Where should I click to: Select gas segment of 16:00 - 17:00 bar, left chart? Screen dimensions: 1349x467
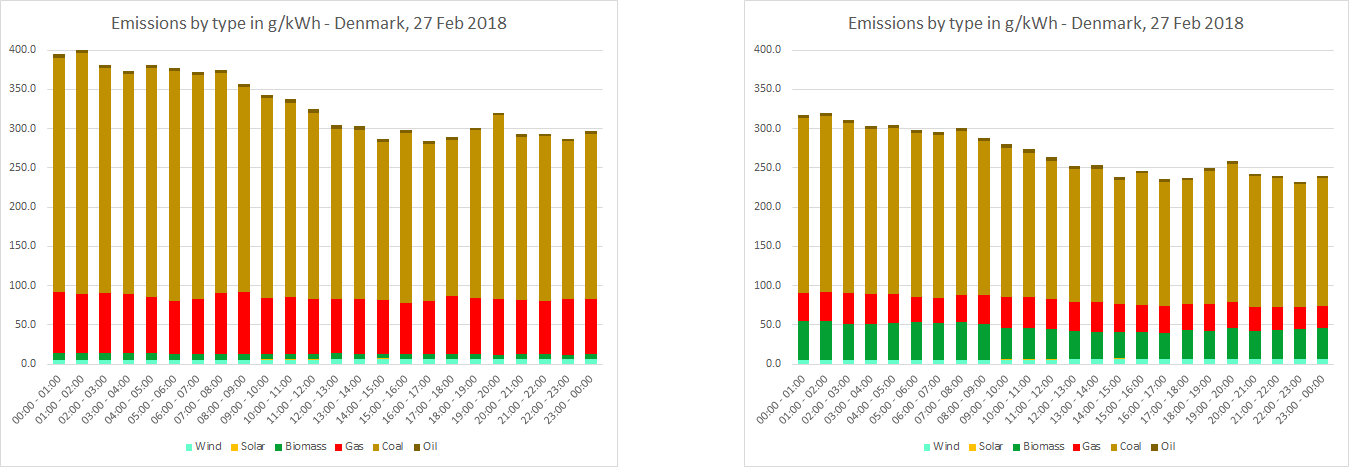coord(429,327)
